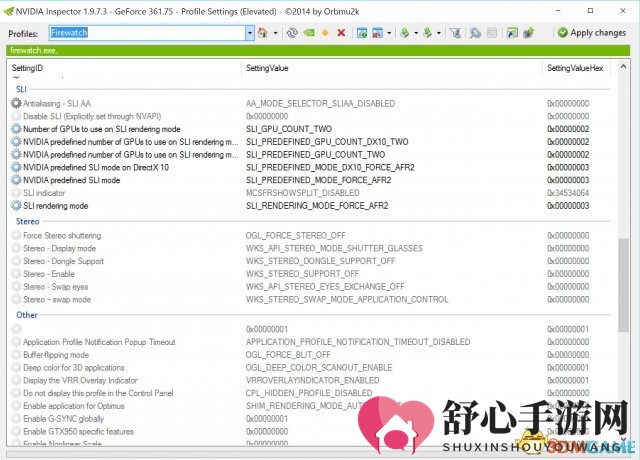The image size is (640, 460).
Task: Select value WKS_STEREO_SWAP_MODE_APPLICATION_CONTROL
Action: [347, 300]
